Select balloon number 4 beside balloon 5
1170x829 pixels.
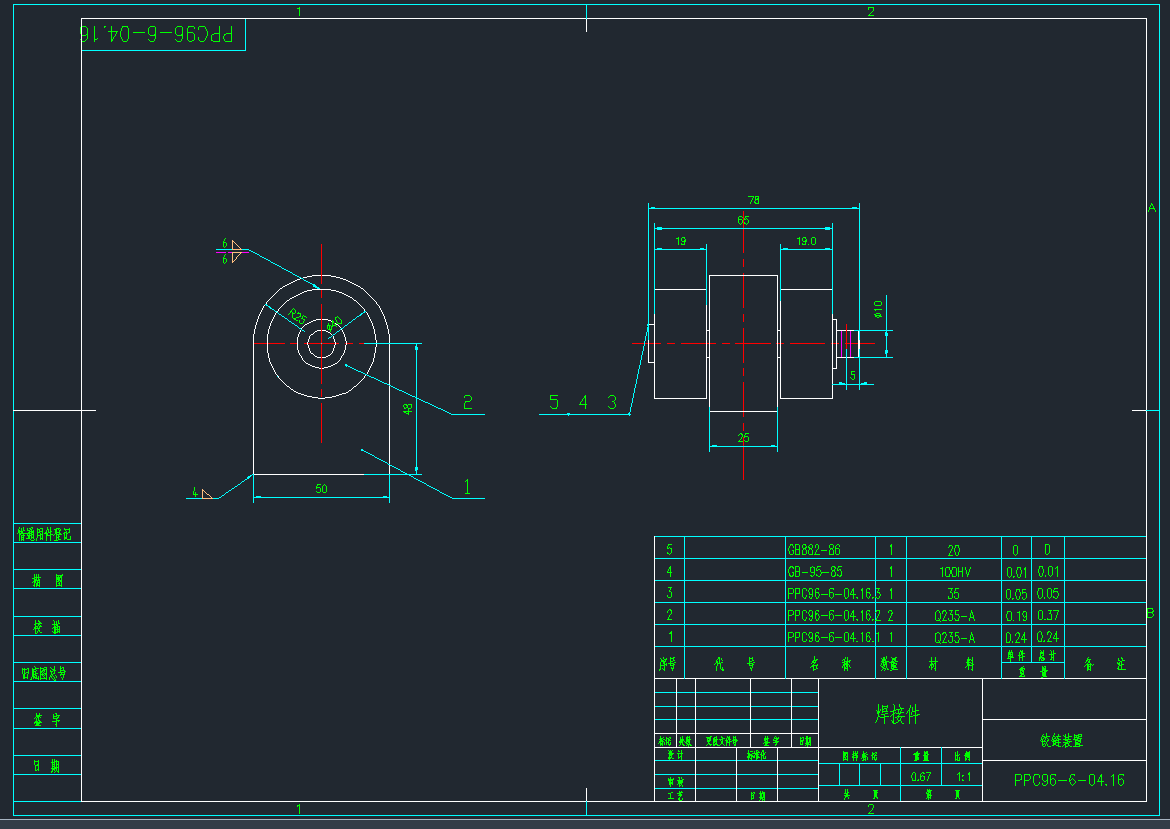[x=583, y=403]
